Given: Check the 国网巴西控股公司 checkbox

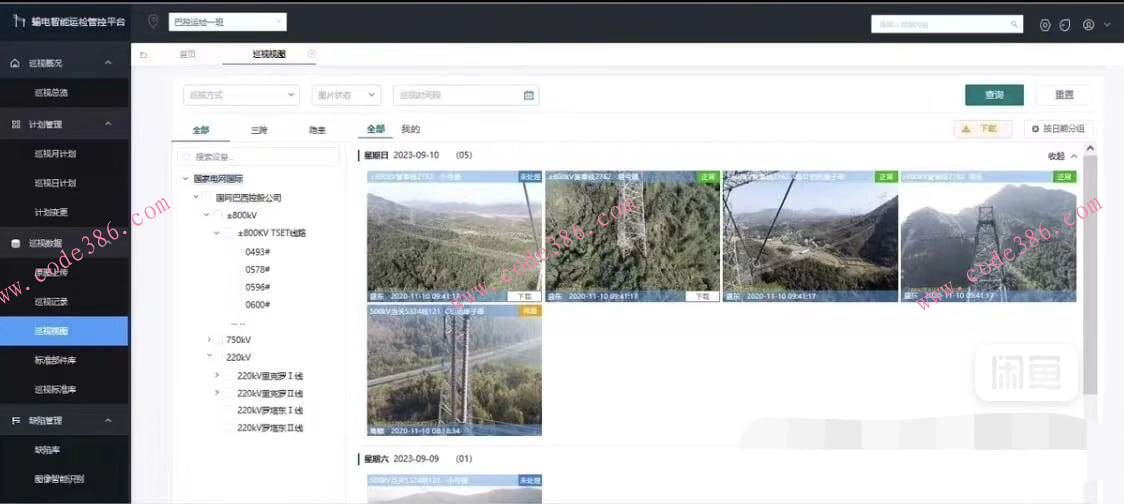Looking at the screenshot, I should (206, 197).
